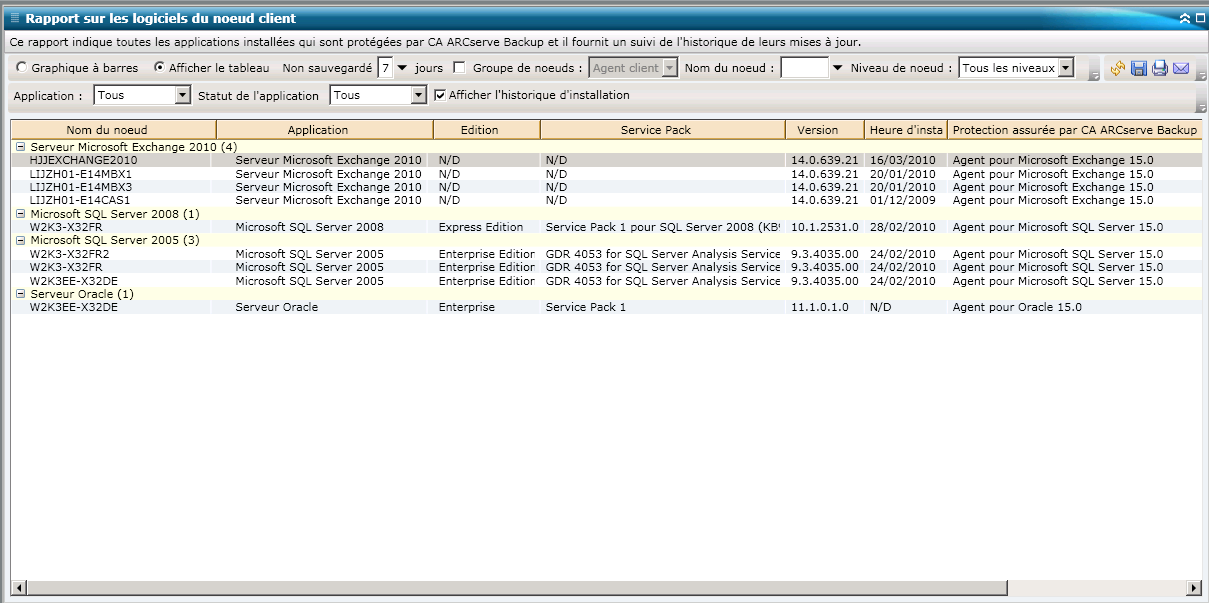The image size is (1209, 603).
Task: Save the report using the diskette icon
Action: coord(1138,68)
